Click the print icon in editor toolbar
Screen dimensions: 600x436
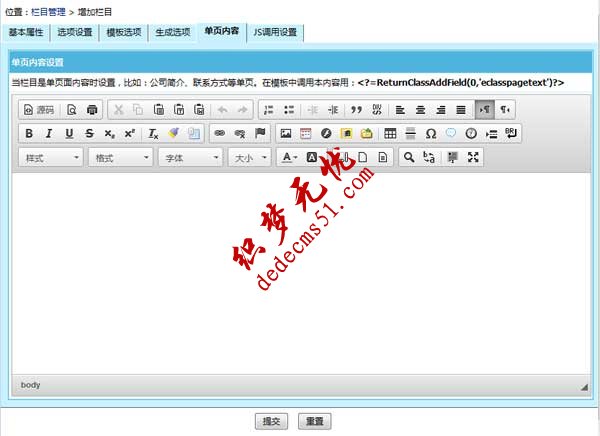pos(92,110)
